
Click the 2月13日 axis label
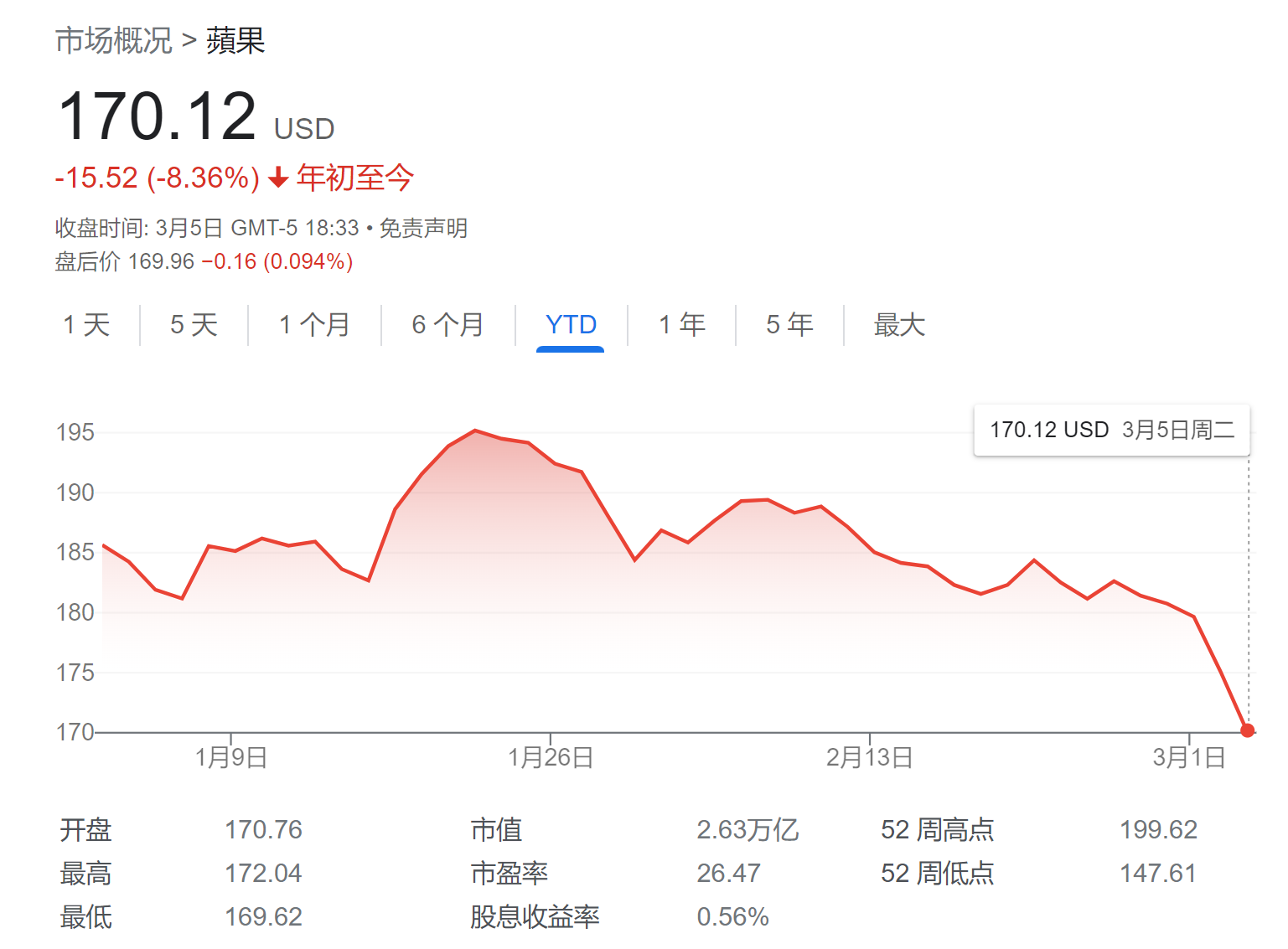pos(870,758)
